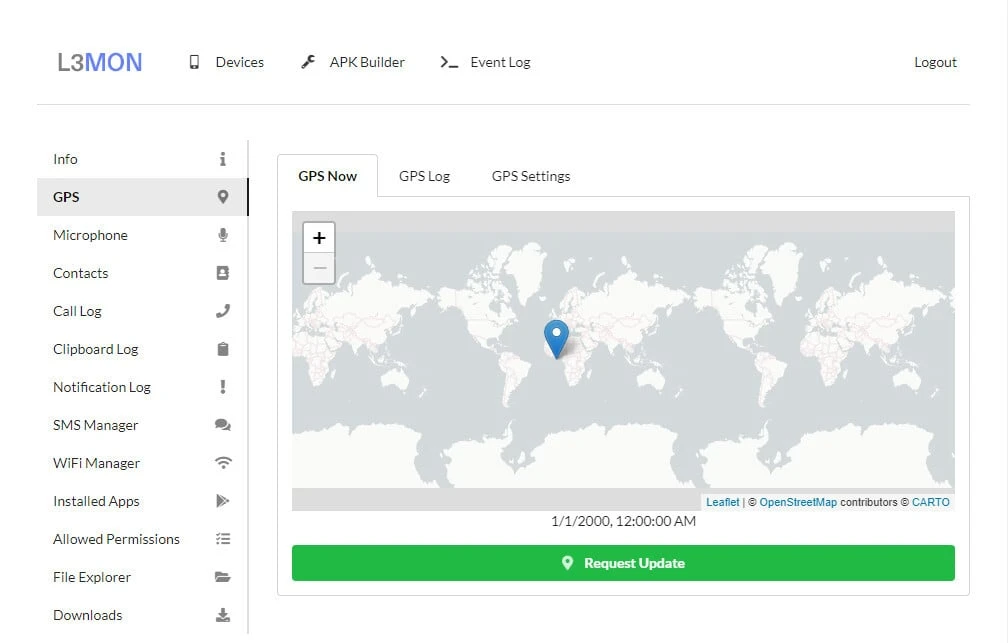Zoom in on the map with plus button

(x=319, y=238)
